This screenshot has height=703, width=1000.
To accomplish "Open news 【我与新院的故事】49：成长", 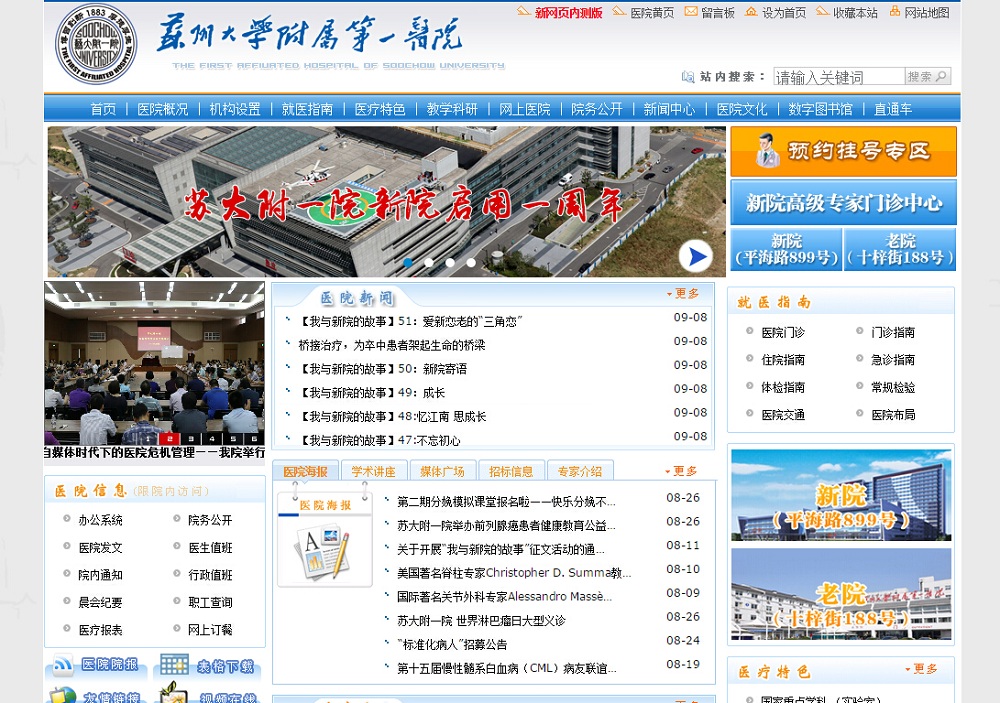I will [372, 392].
